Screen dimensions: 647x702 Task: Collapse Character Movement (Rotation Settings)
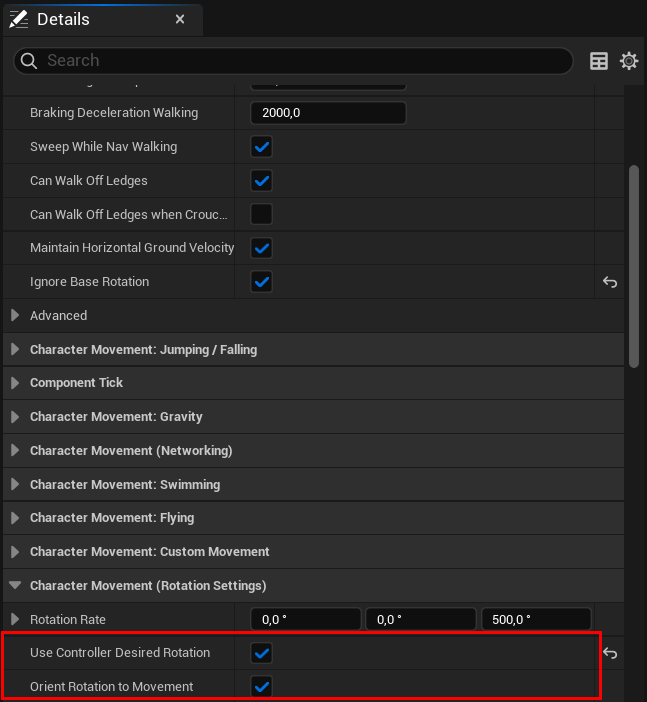point(15,585)
